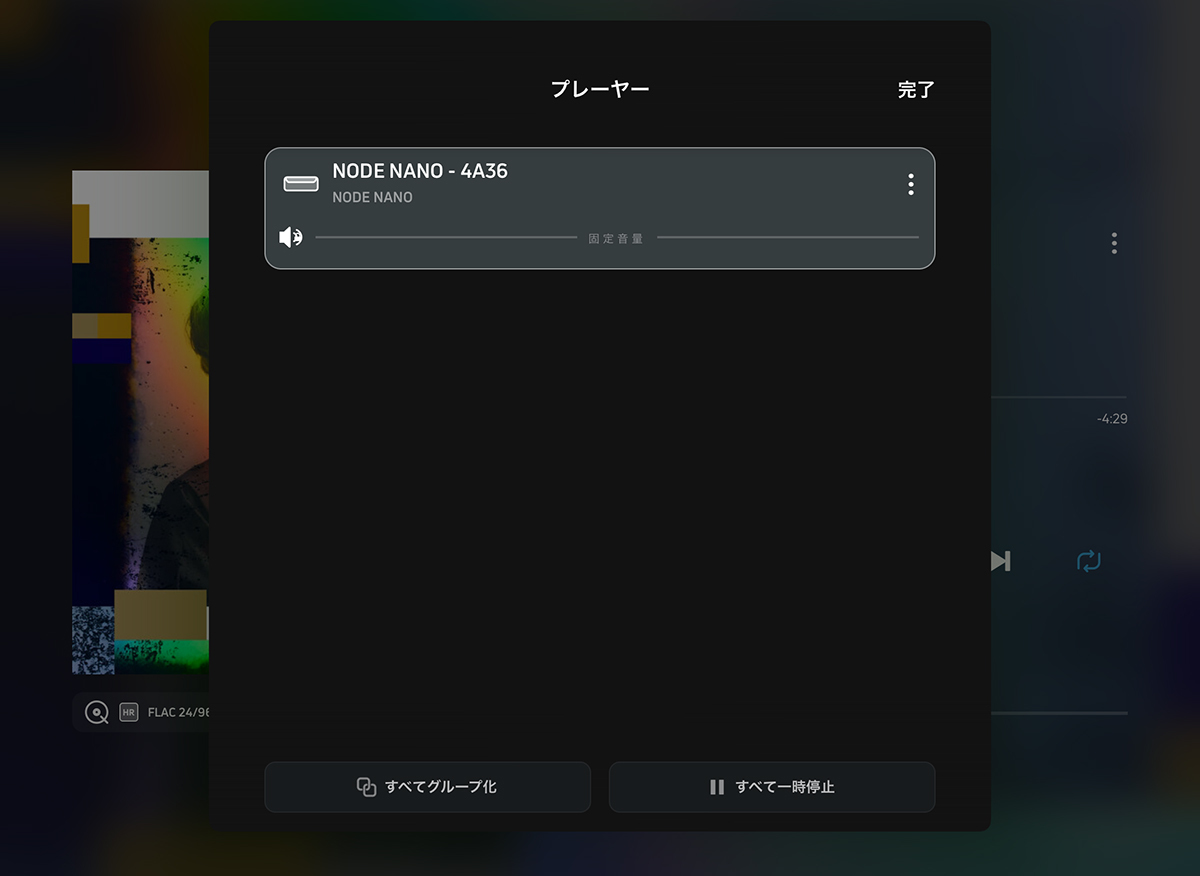
Task: Click the next track button in background
Action: click(x=1001, y=561)
